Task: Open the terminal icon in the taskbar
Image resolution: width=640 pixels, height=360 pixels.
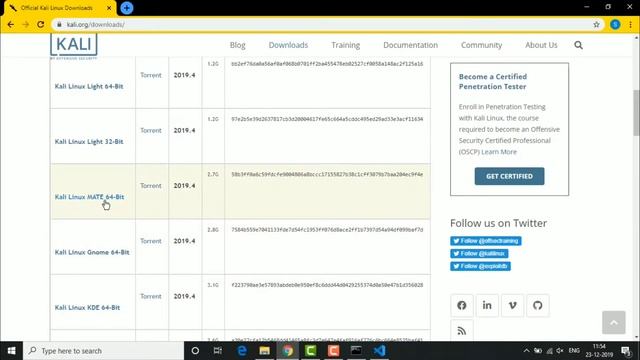Action: 356,351
